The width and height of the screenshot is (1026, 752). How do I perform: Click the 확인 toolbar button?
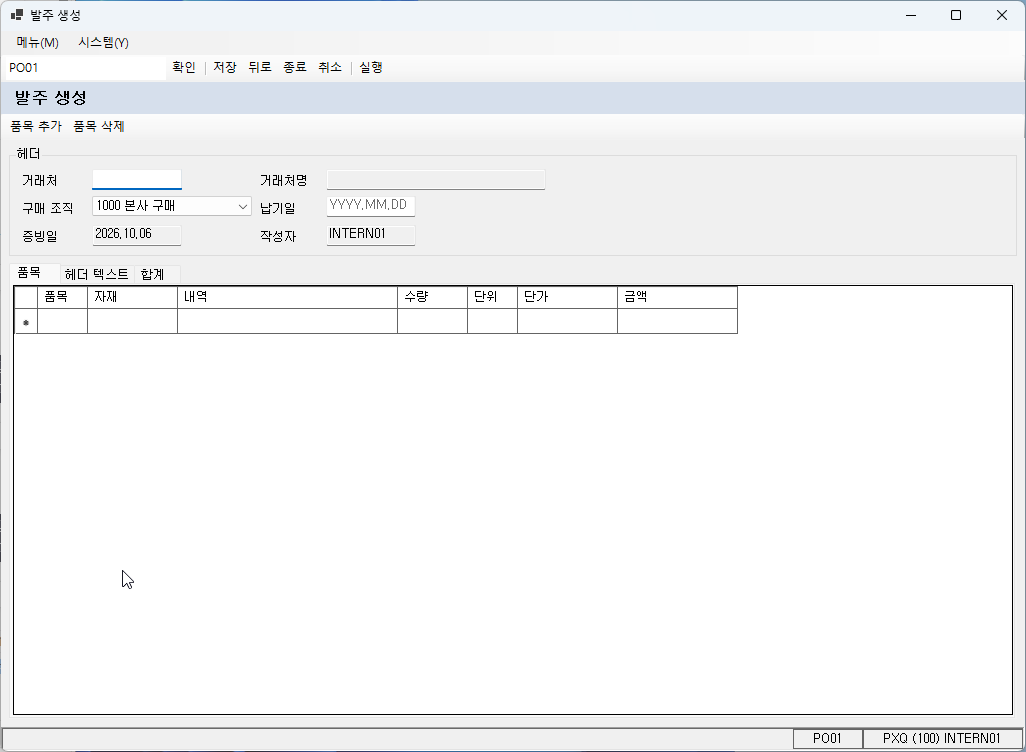click(184, 67)
